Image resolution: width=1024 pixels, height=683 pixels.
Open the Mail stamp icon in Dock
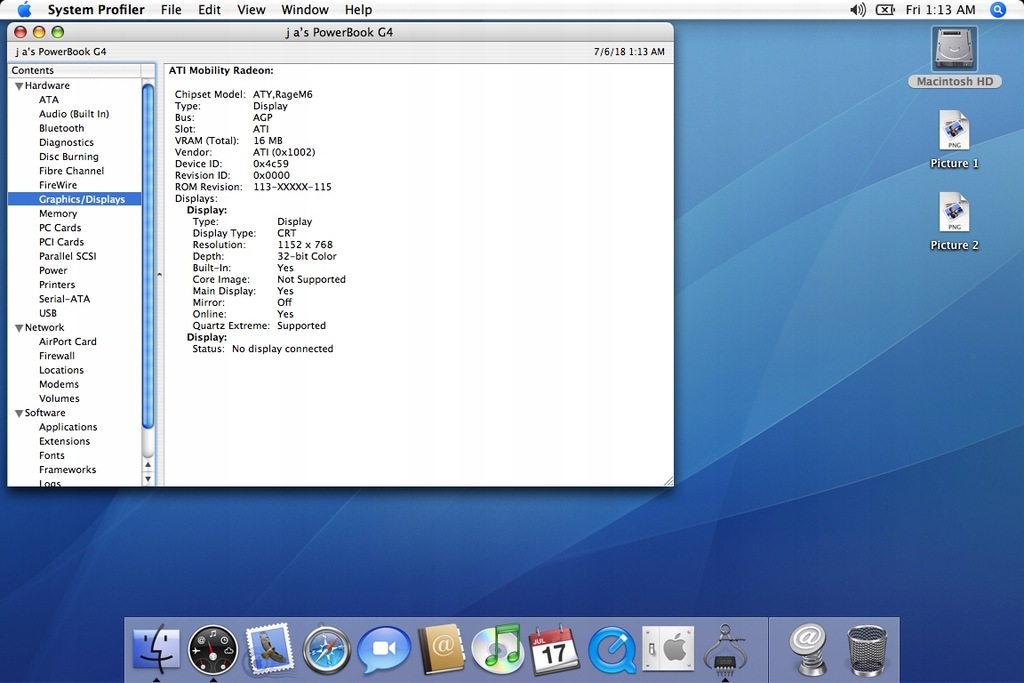(269, 648)
